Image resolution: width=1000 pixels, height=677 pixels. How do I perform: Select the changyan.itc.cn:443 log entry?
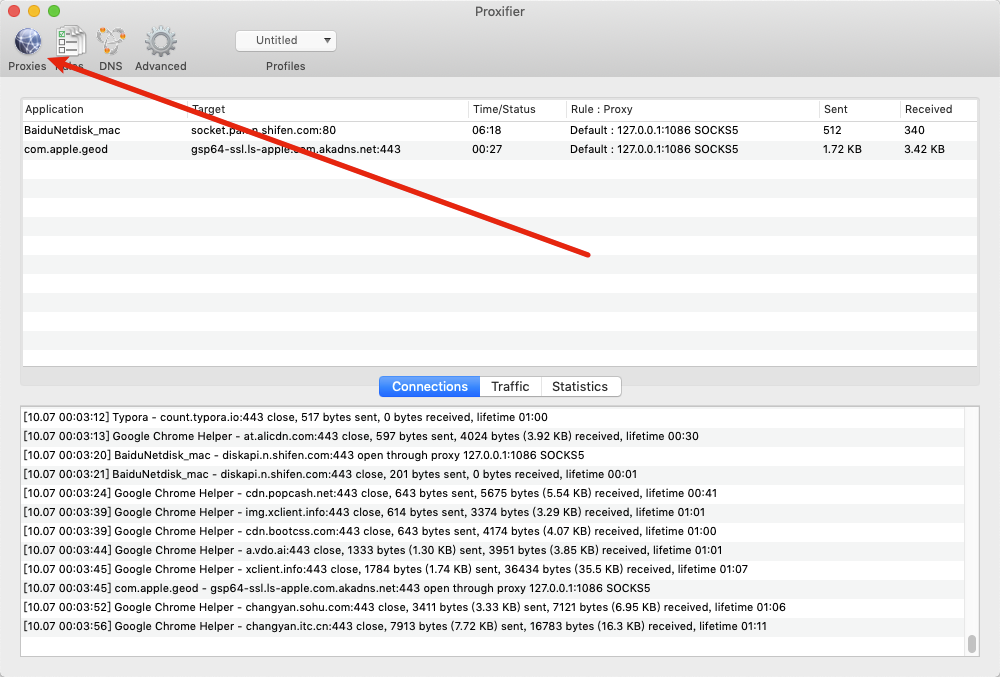coord(492,626)
